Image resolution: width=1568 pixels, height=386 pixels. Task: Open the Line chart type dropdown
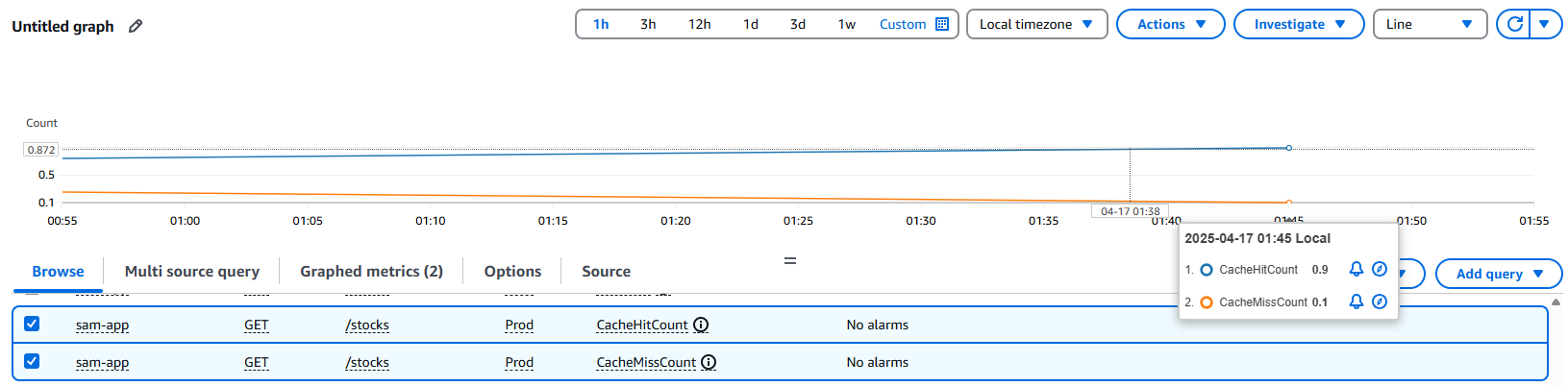[x=1430, y=24]
